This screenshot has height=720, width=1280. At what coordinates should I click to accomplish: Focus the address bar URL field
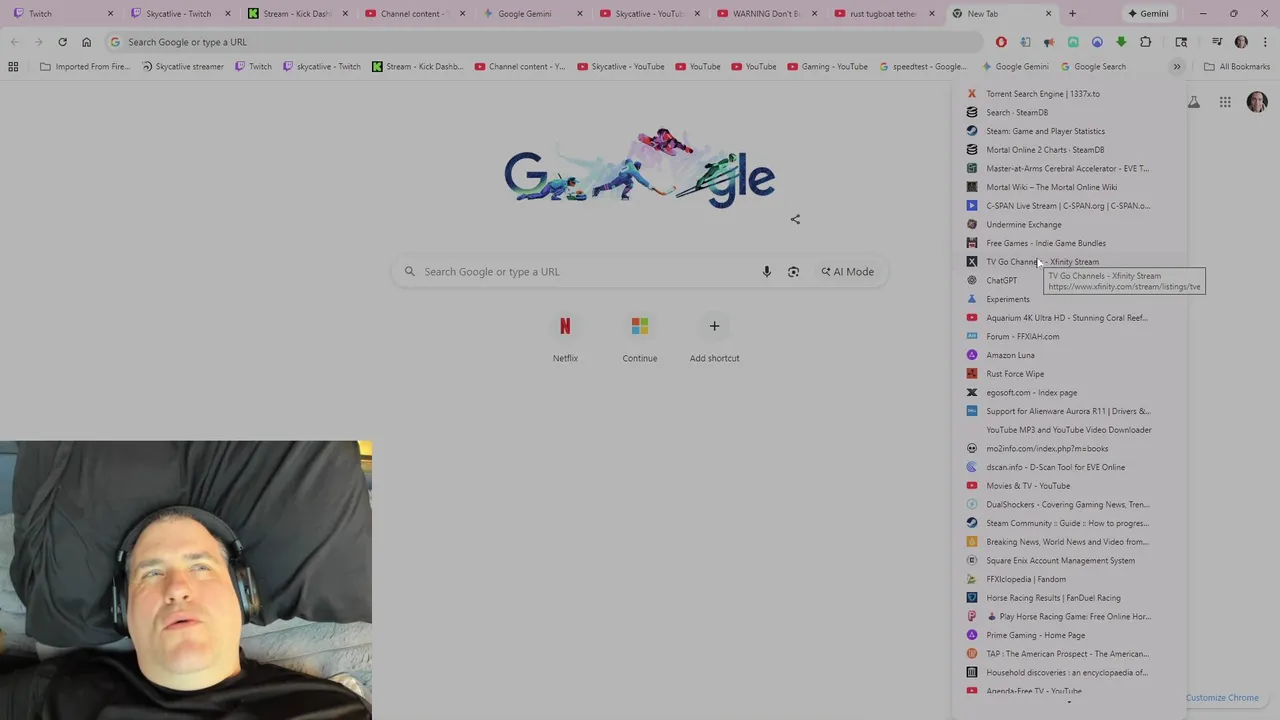(x=545, y=42)
